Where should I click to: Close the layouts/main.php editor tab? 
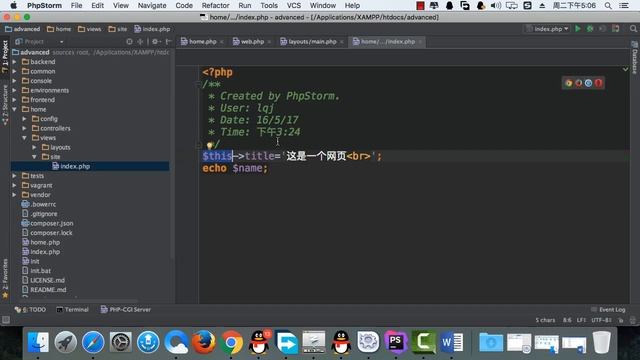(342, 42)
